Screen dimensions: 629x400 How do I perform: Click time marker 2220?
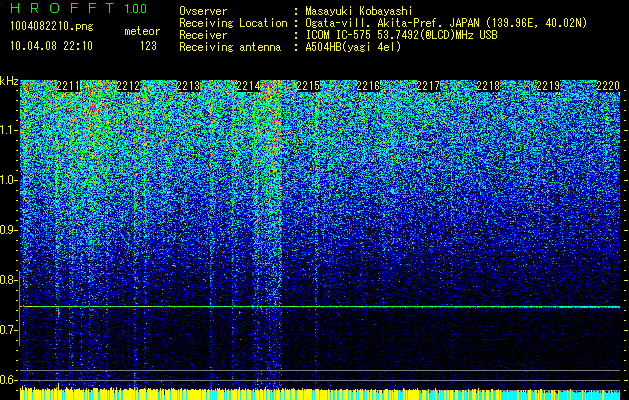608,86
